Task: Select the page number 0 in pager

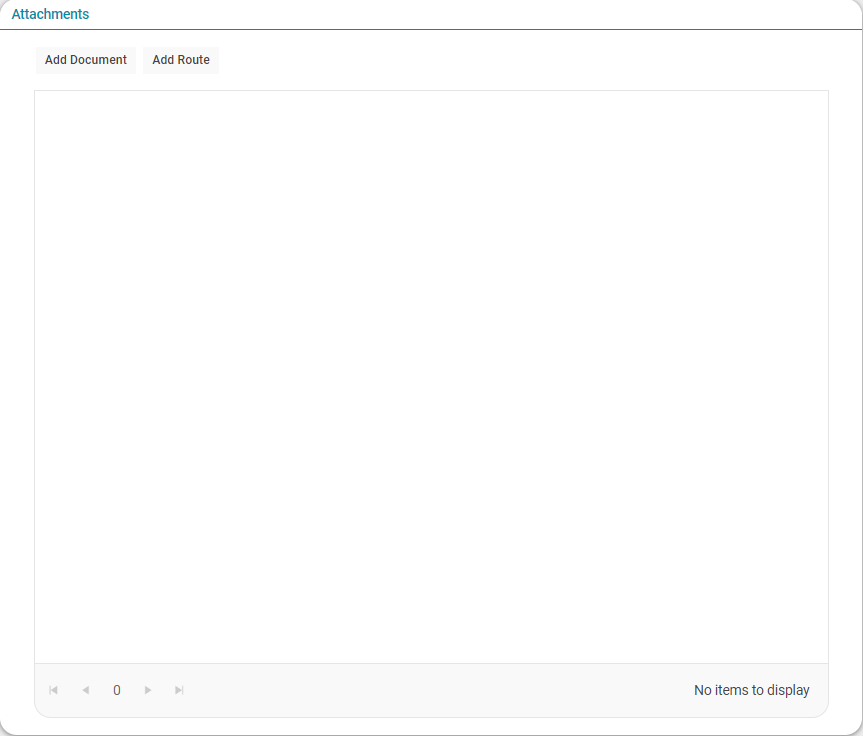Action: coord(117,690)
